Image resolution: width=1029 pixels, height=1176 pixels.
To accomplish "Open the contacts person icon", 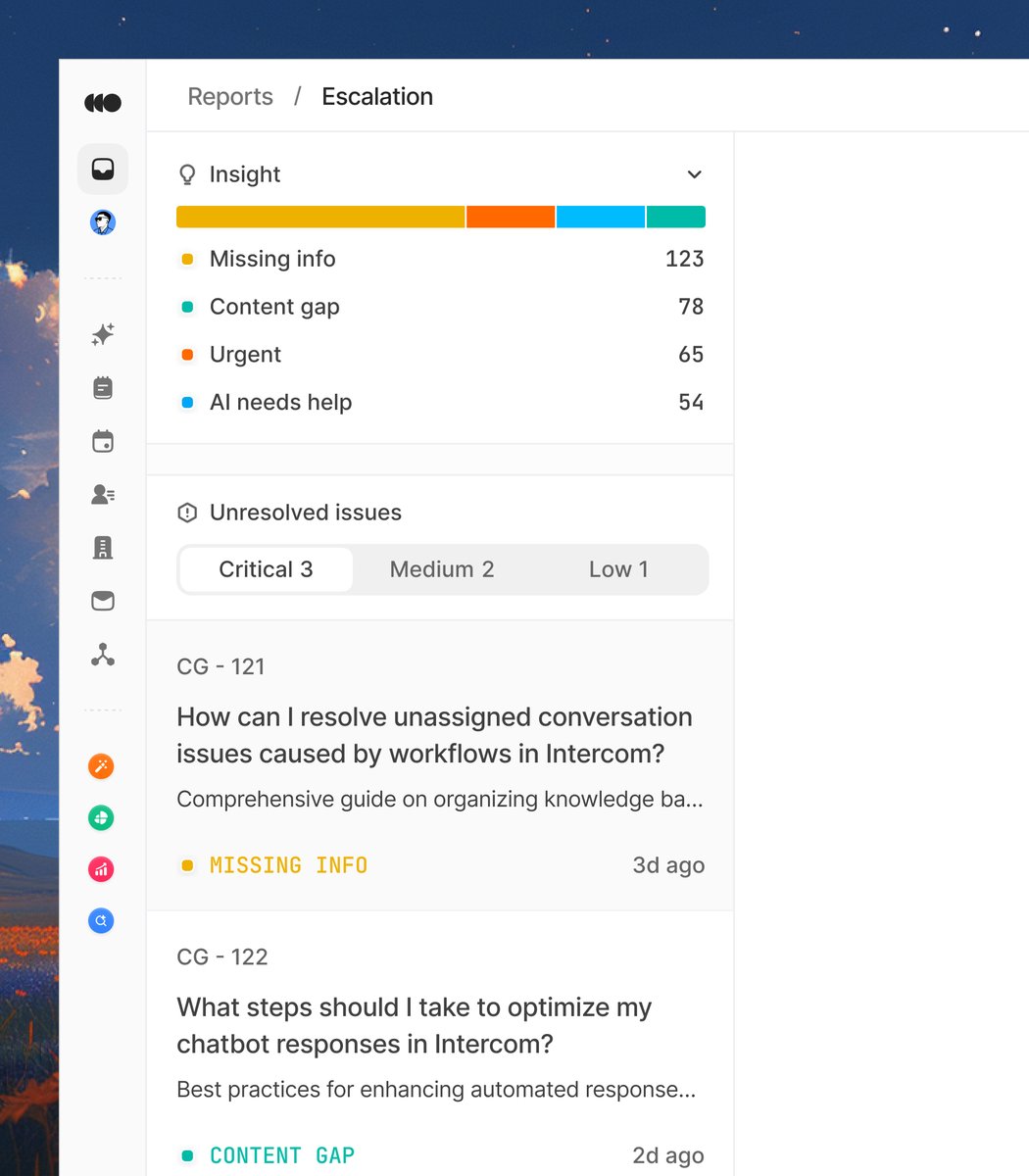I will [103, 494].
